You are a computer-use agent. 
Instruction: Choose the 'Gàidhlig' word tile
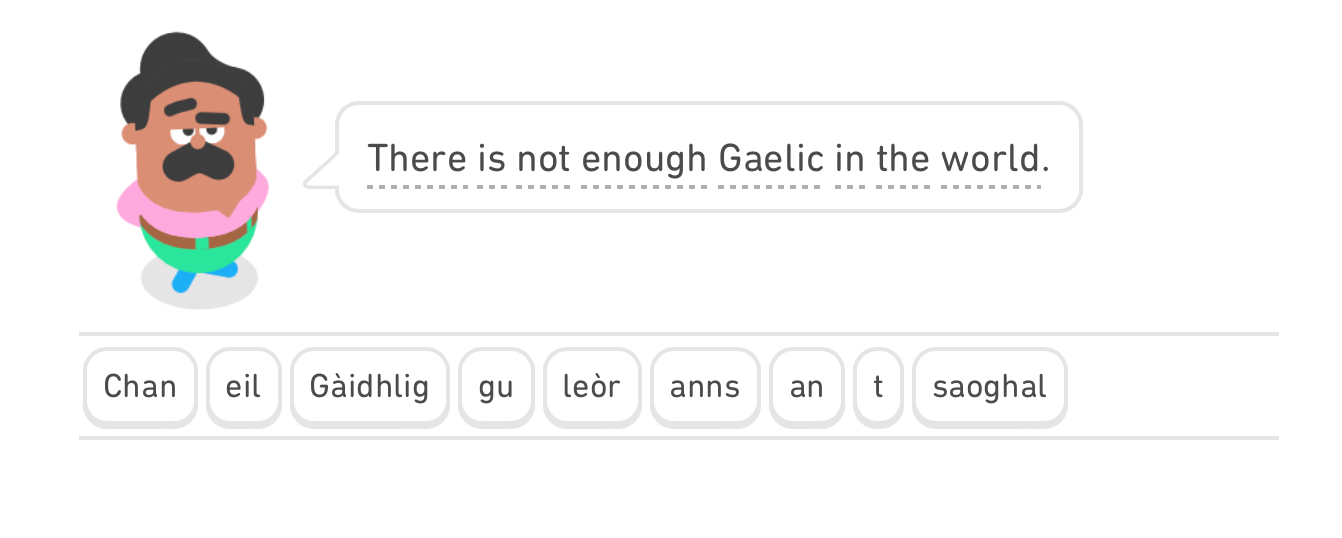click(369, 387)
